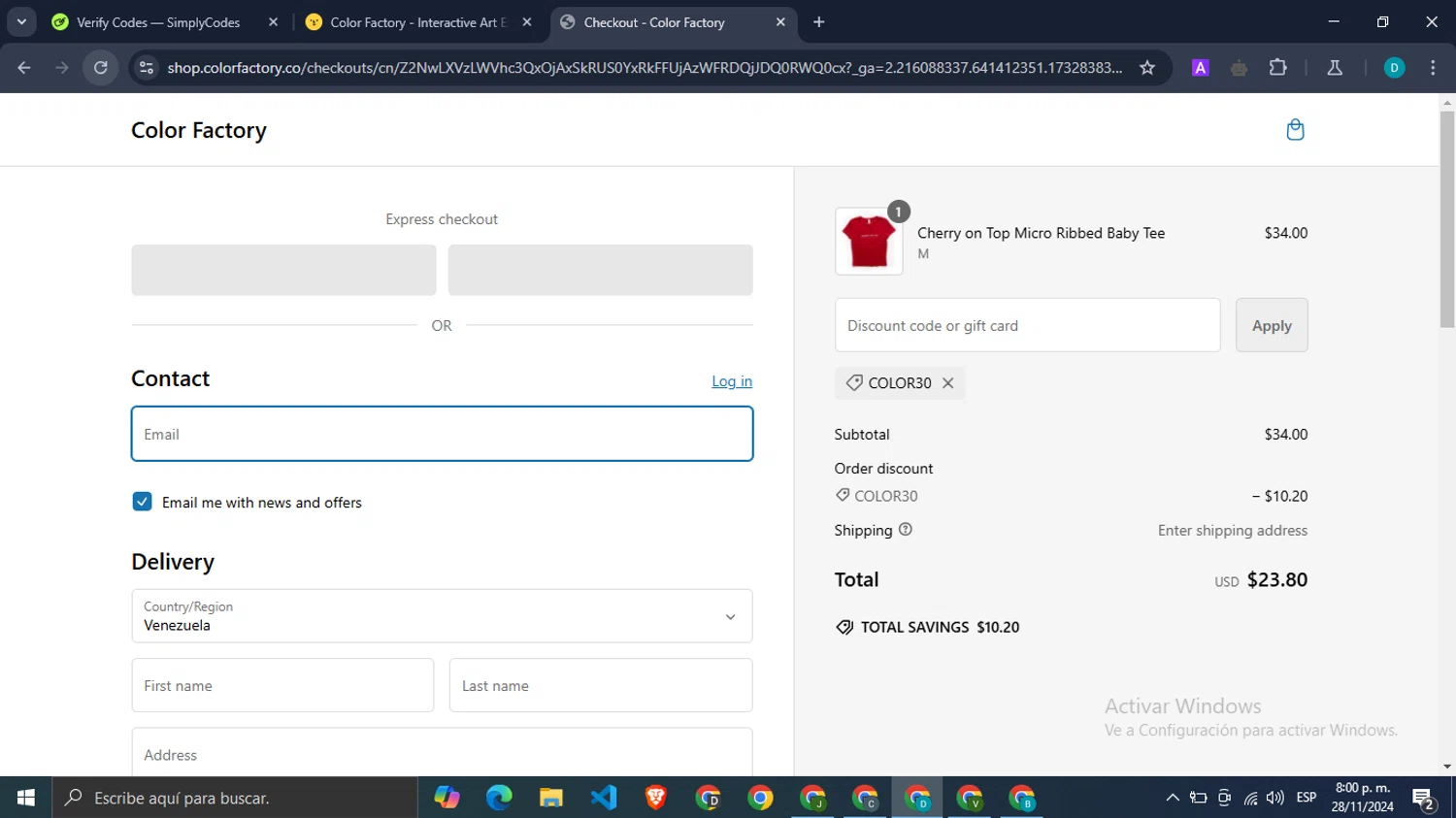Open the notification center icon
The width and height of the screenshot is (1456, 818).
click(1424, 799)
